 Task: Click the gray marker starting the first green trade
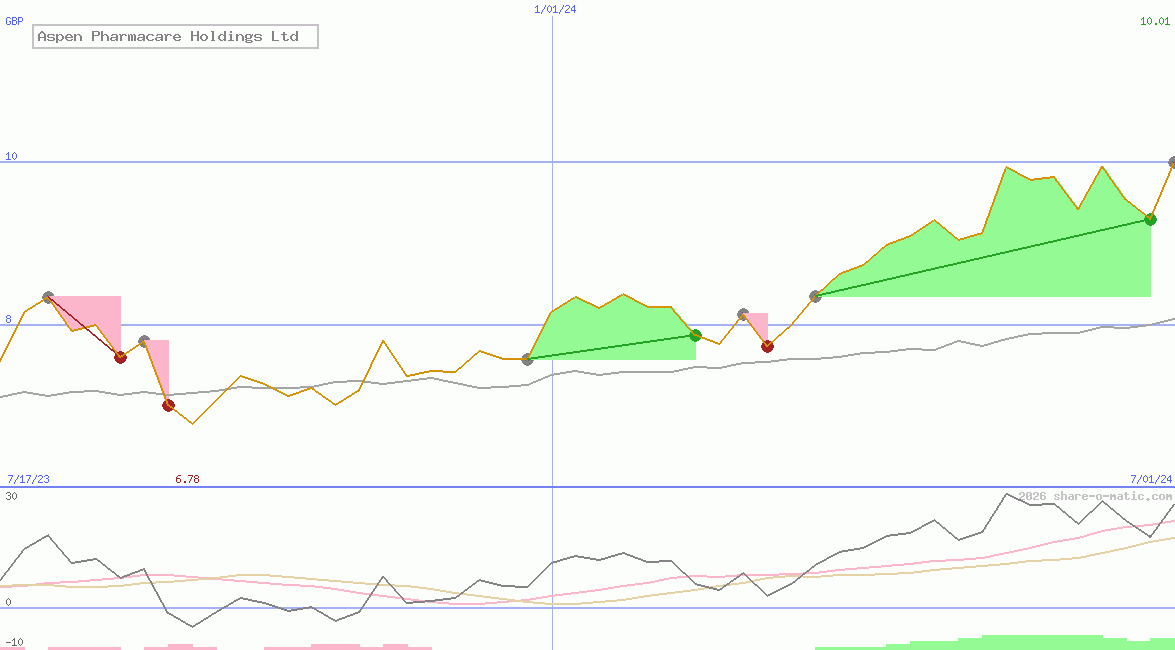[528, 360]
